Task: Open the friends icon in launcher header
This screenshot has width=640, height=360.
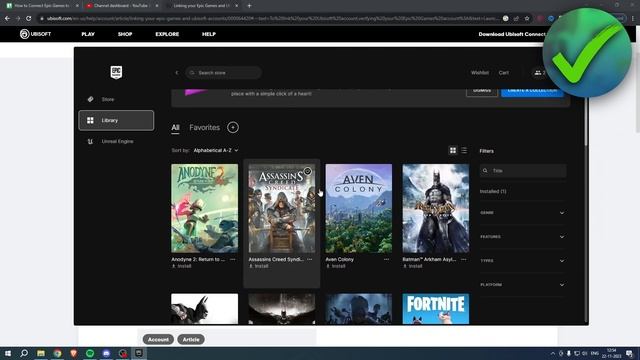Action: coord(538,73)
